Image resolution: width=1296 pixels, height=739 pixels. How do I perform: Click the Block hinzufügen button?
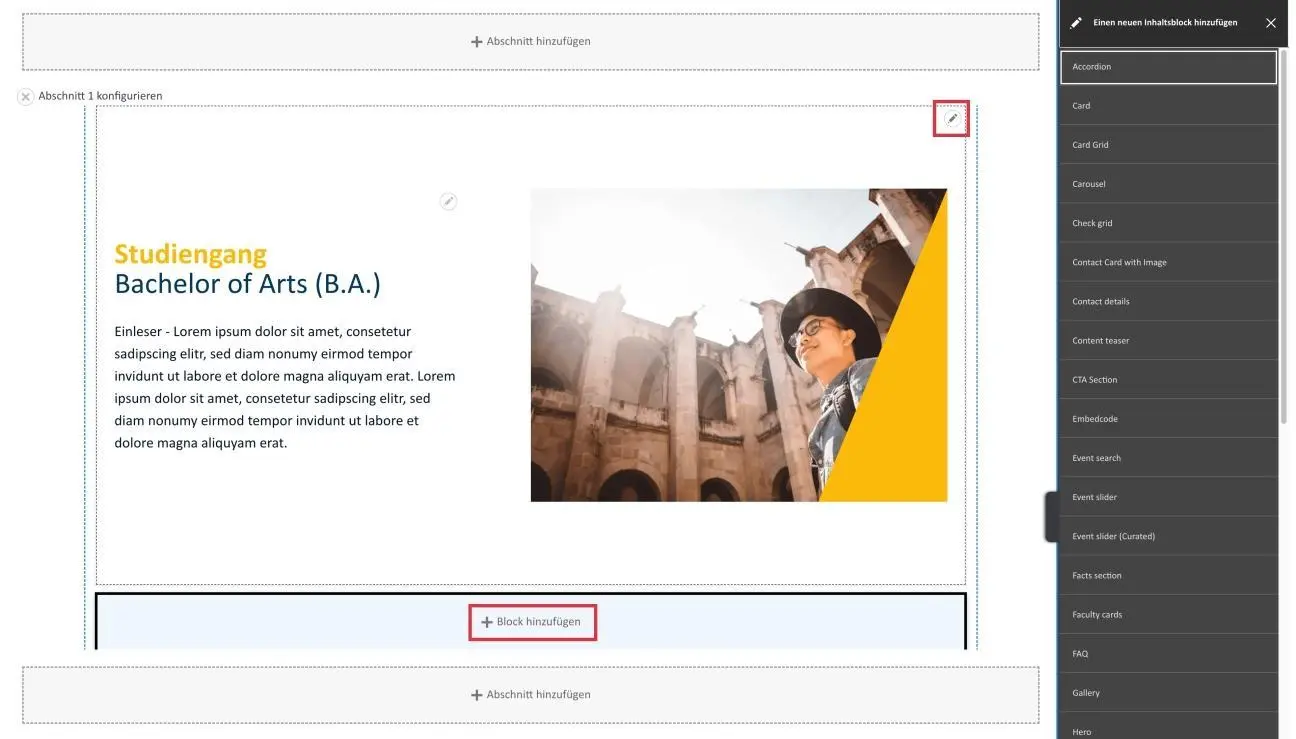pyautogui.click(x=531, y=622)
